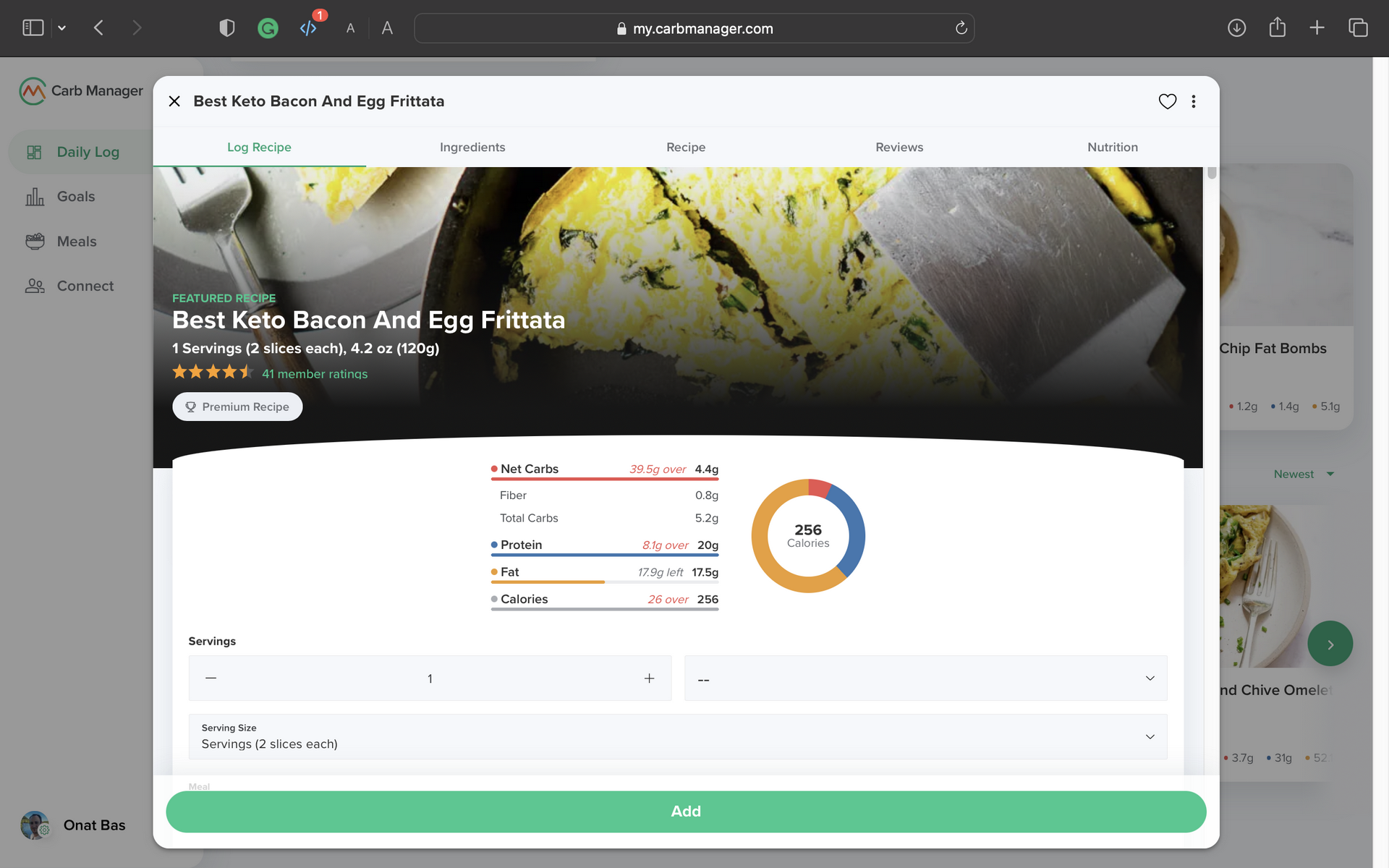
Task: Expand the fraction dropdown showing --
Action: pyautogui.click(x=926, y=678)
